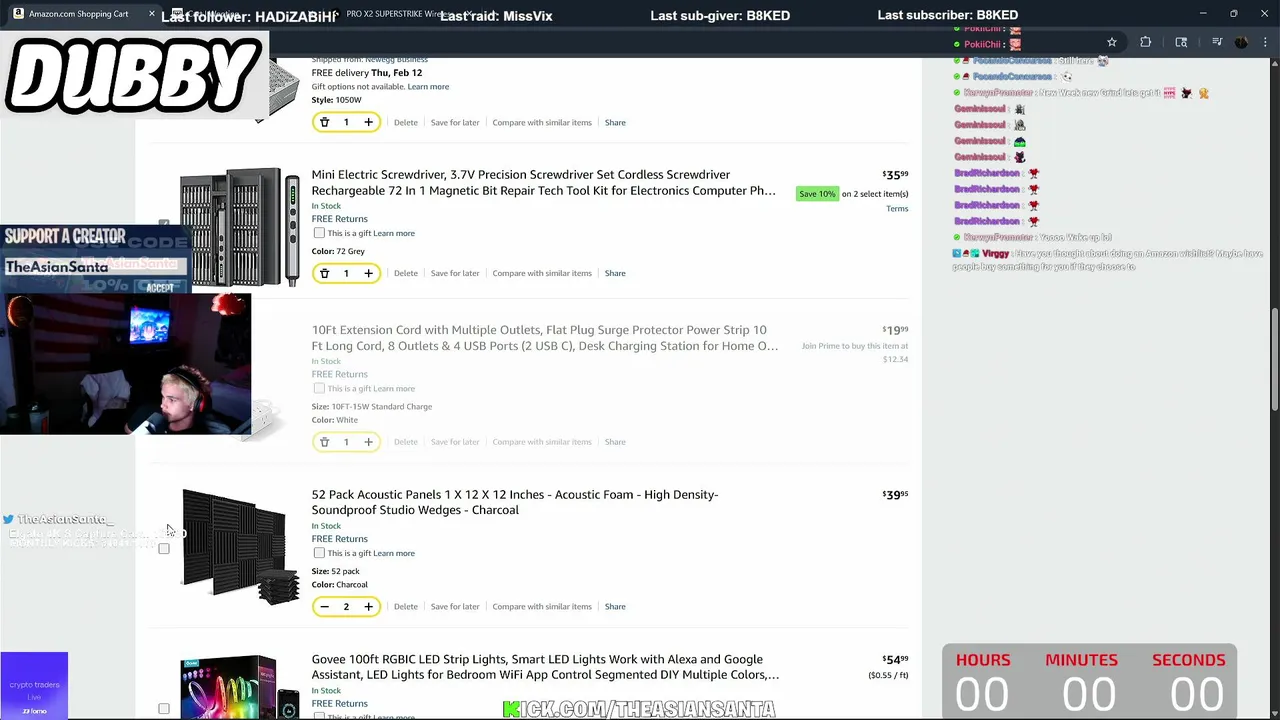
Task: Share the Mini Electric Screwdriver
Action: pyautogui.click(x=615, y=273)
